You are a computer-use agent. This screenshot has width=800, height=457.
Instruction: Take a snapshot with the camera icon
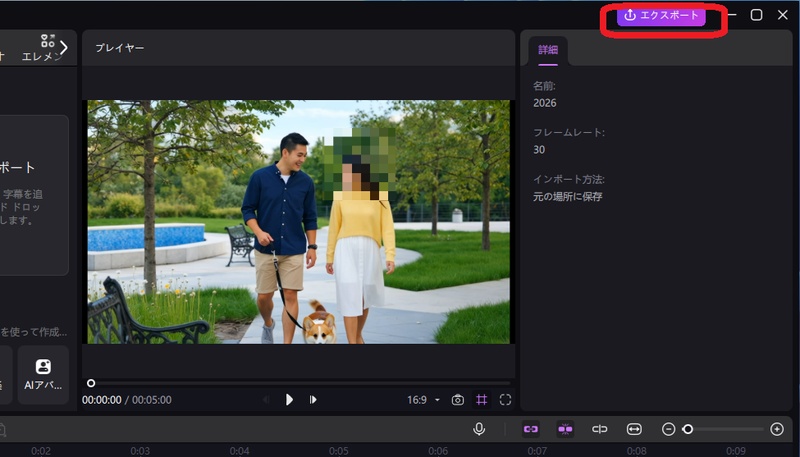coord(458,400)
